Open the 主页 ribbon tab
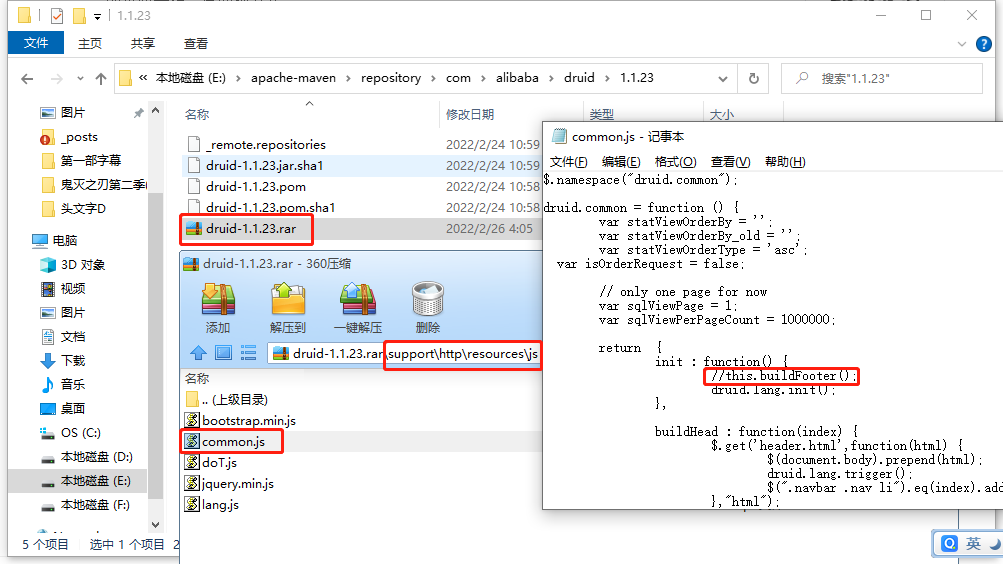The image size is (1003, 564). coord(90,43)
